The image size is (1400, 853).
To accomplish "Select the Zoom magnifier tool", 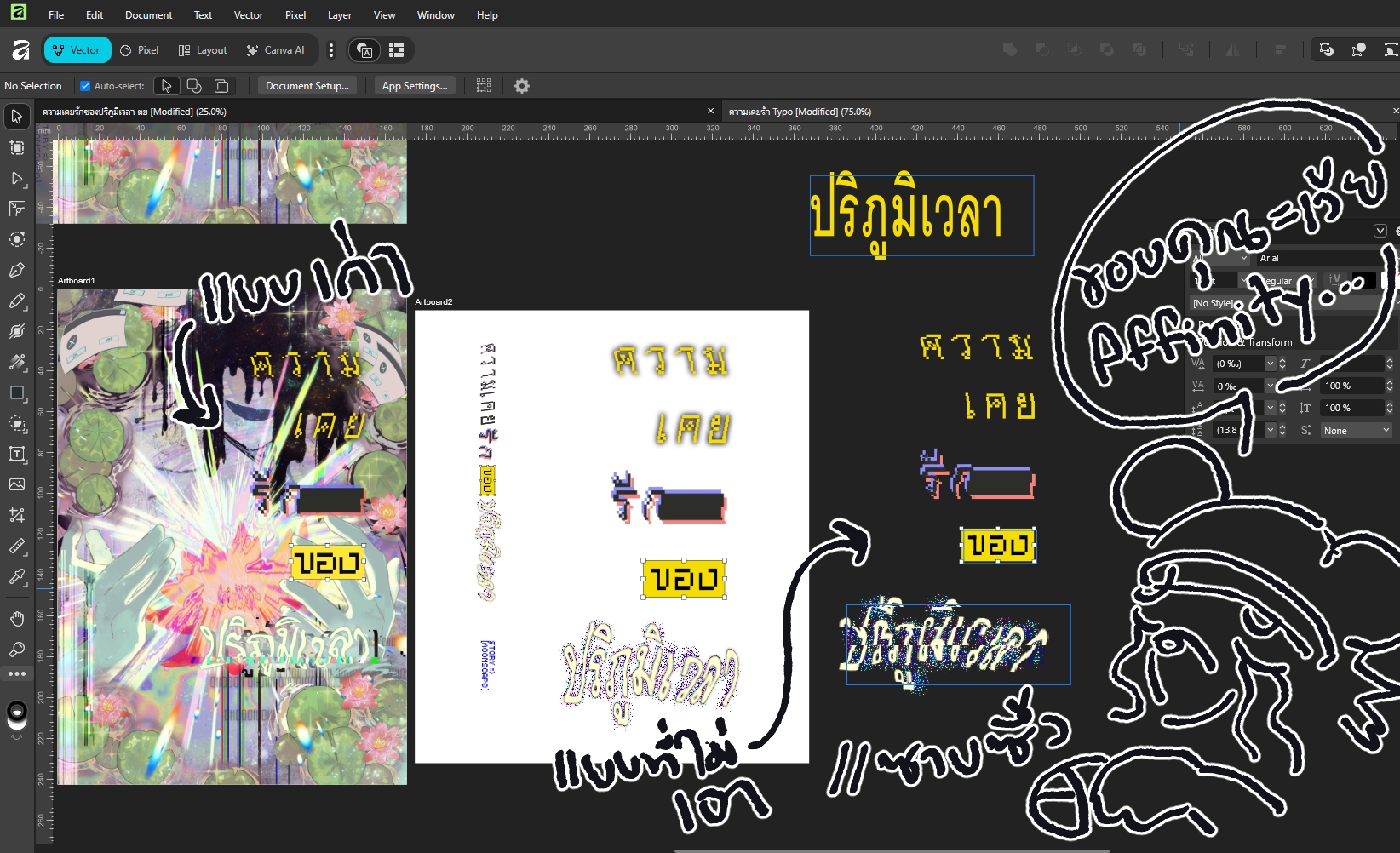I will [x=16, y=650].
